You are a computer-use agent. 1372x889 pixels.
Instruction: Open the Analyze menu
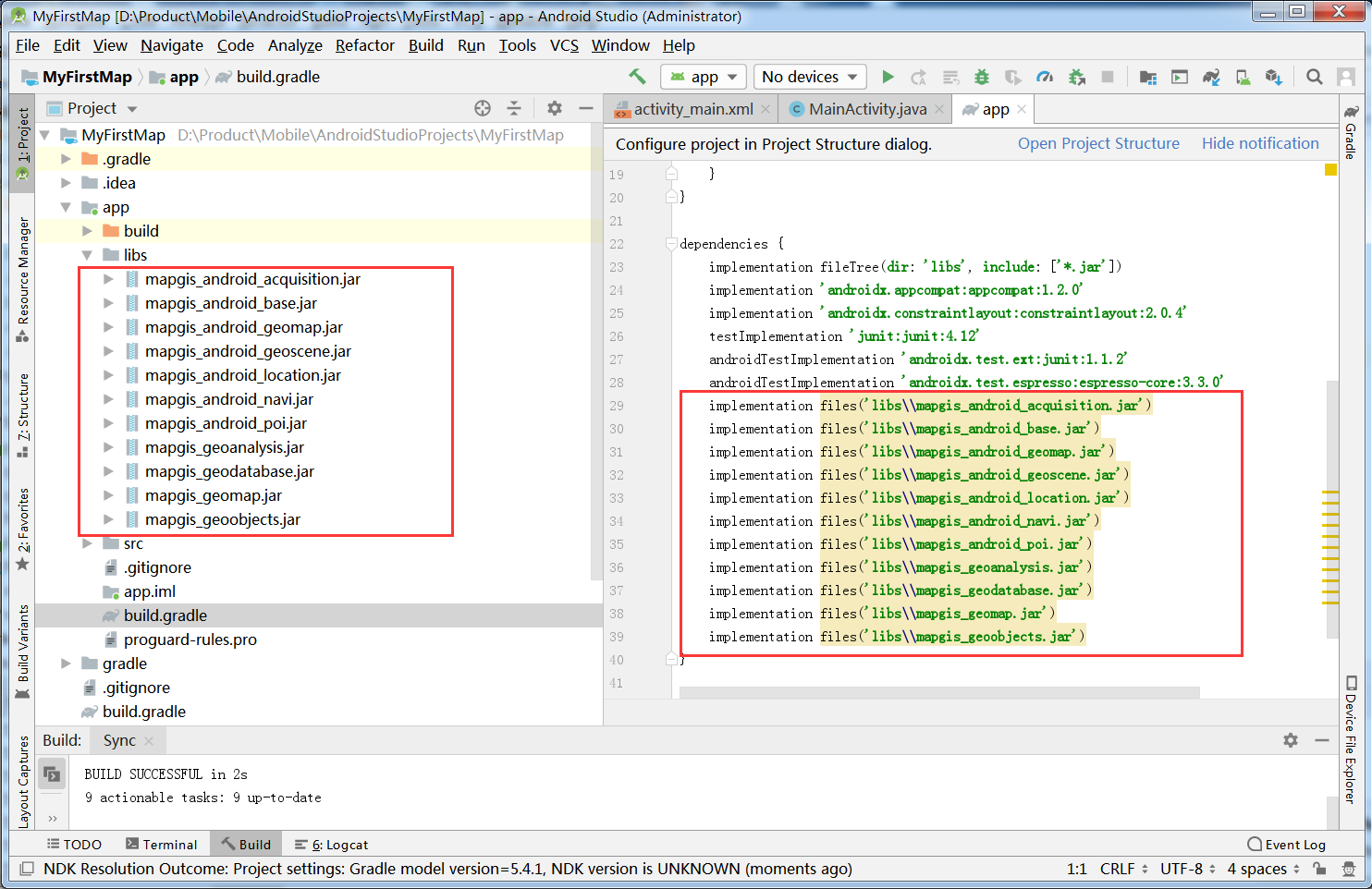(295, 45)
